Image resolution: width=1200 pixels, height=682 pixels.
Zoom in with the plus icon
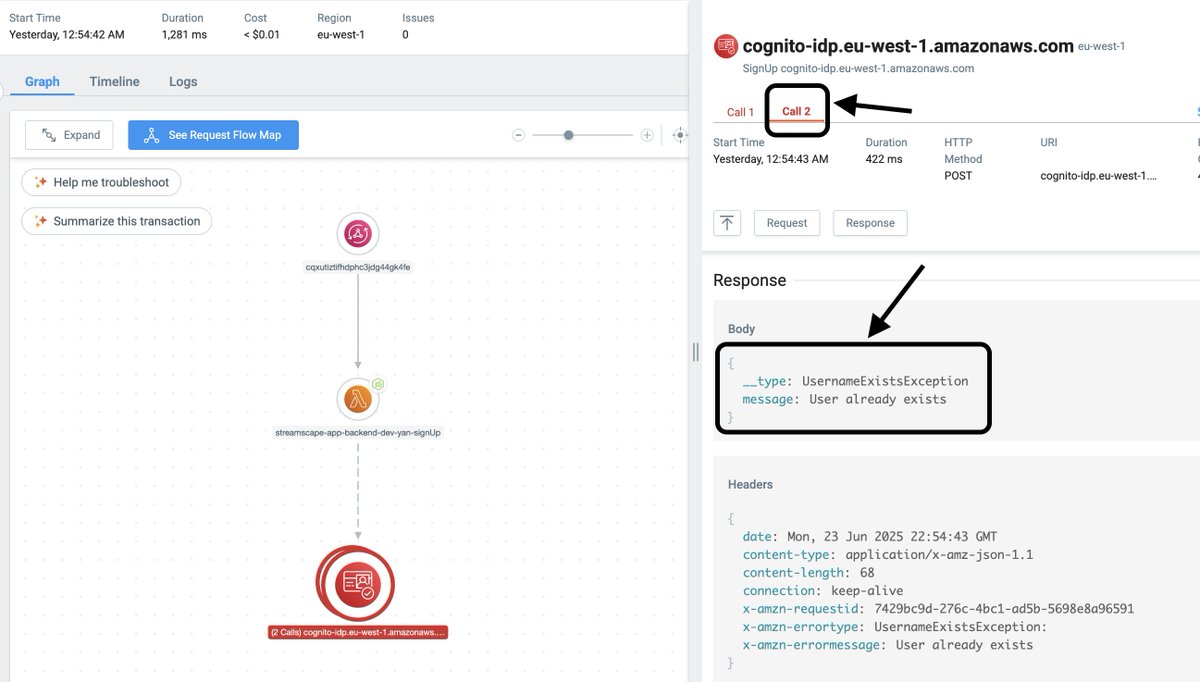pos(647,135)
